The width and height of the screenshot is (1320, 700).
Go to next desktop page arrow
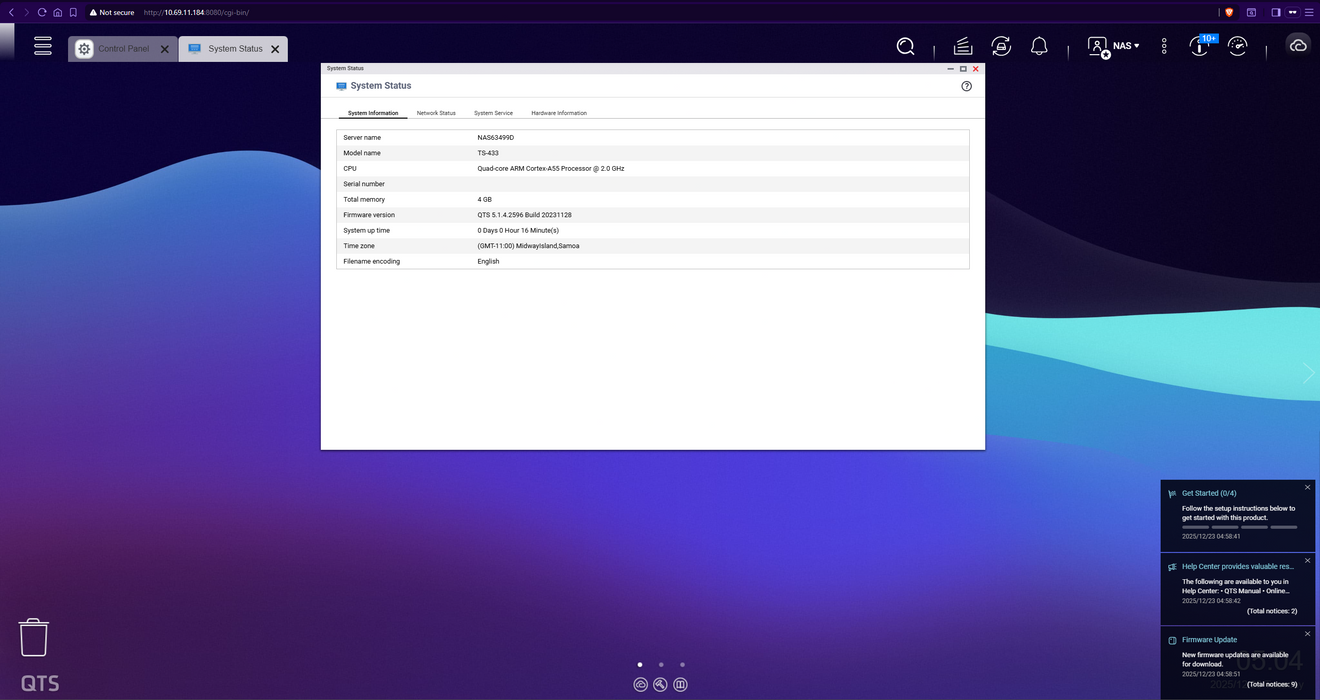[1308, 373]
